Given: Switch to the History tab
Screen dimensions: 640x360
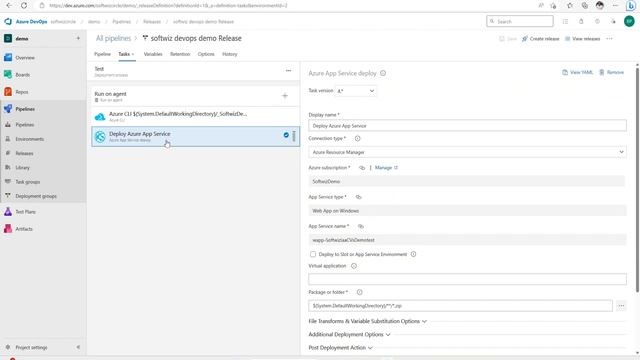Looking at the screenshot, I should click(230, 54).
